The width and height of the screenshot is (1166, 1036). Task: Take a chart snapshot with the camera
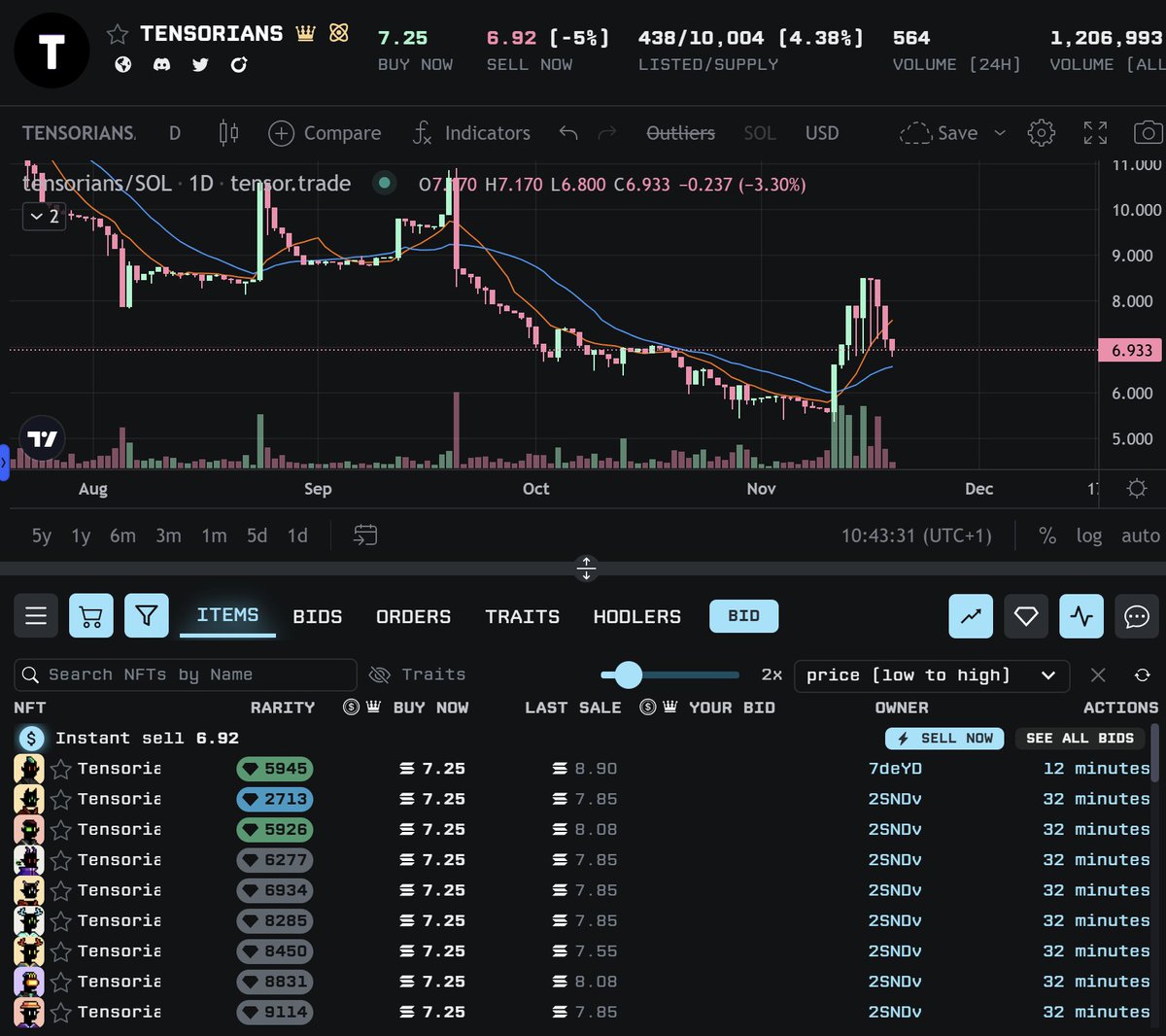[x=1149, y=133]
